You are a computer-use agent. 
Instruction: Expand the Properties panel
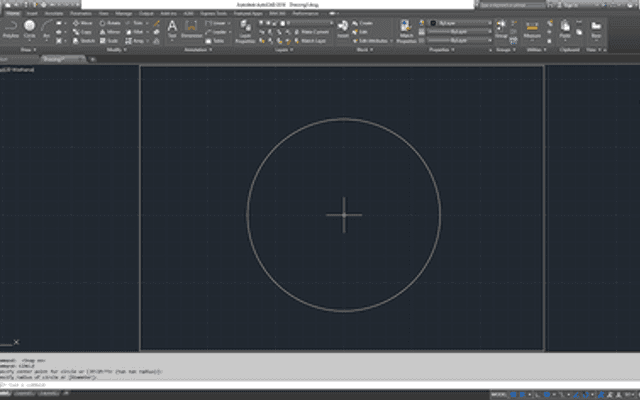442,50
